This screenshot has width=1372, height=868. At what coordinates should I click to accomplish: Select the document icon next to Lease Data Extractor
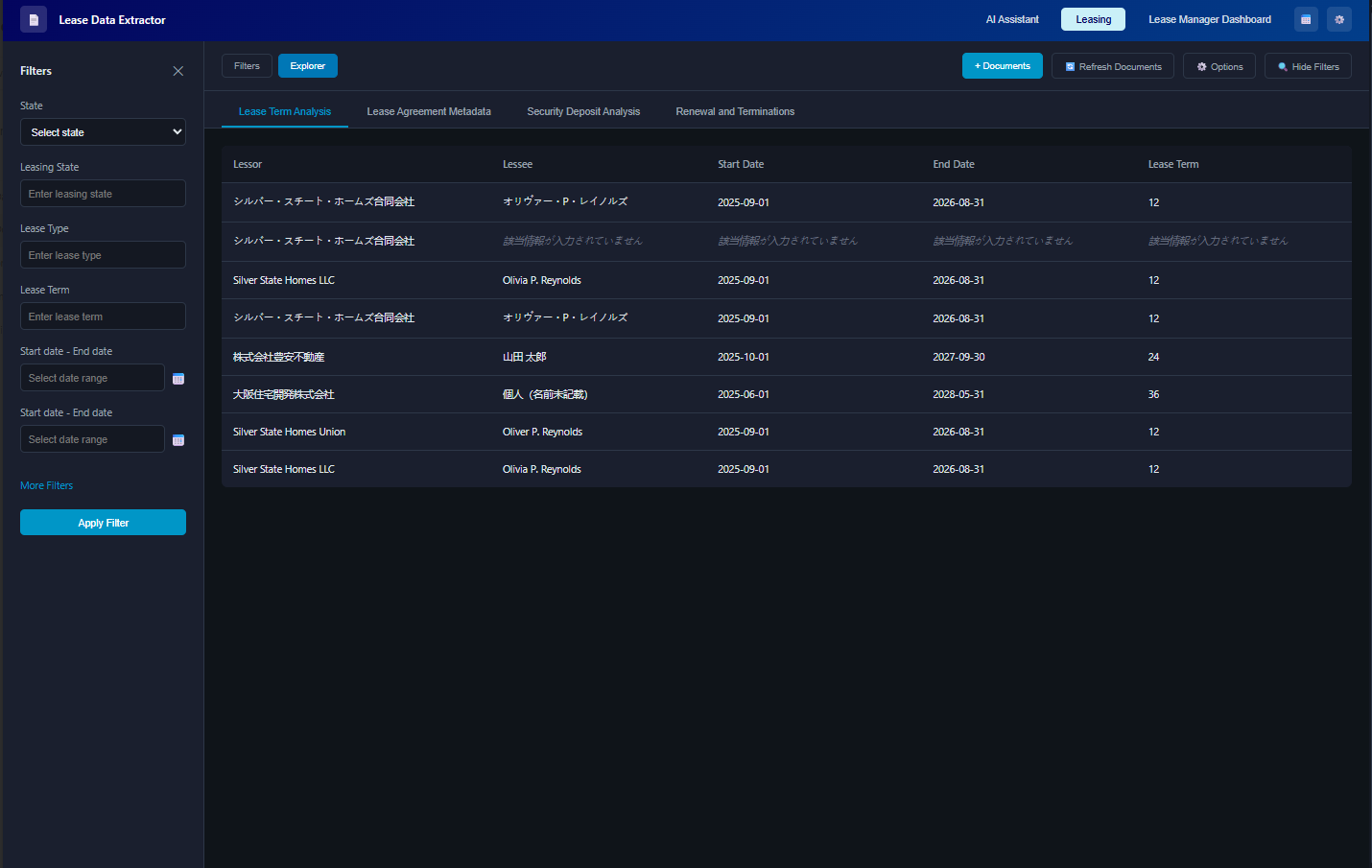click(x=34, y=19)
